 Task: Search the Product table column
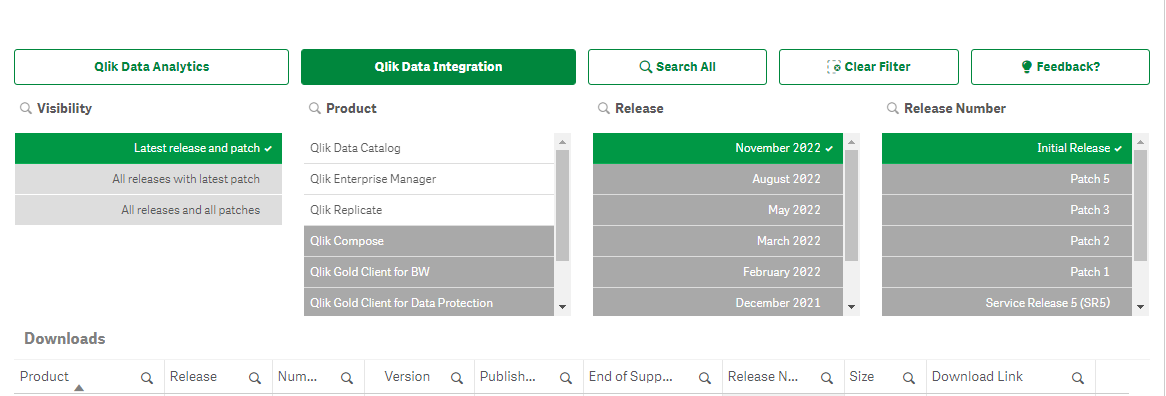[147, 378]
